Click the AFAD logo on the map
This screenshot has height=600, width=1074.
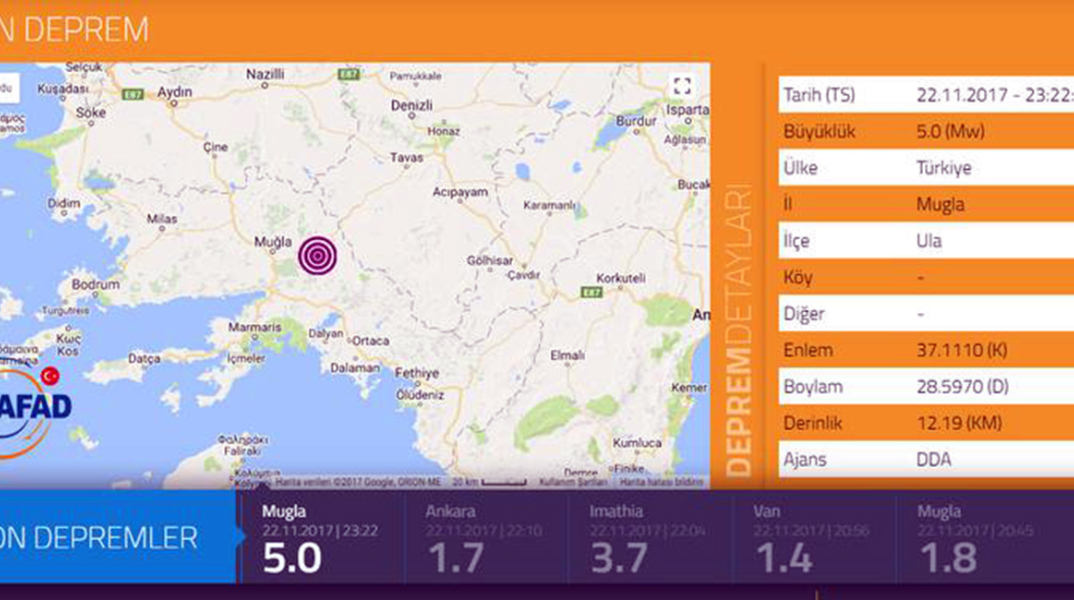click(x=35, y=408)
